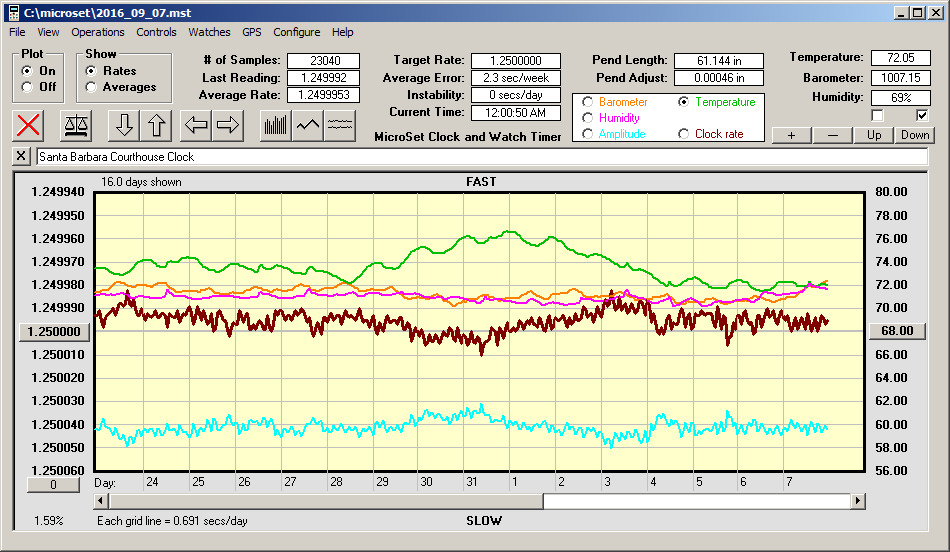The width and height of the screenshot is (950, 552).
Task: Click the Up button
Action: pyautogui.click(x=874, y=135)
